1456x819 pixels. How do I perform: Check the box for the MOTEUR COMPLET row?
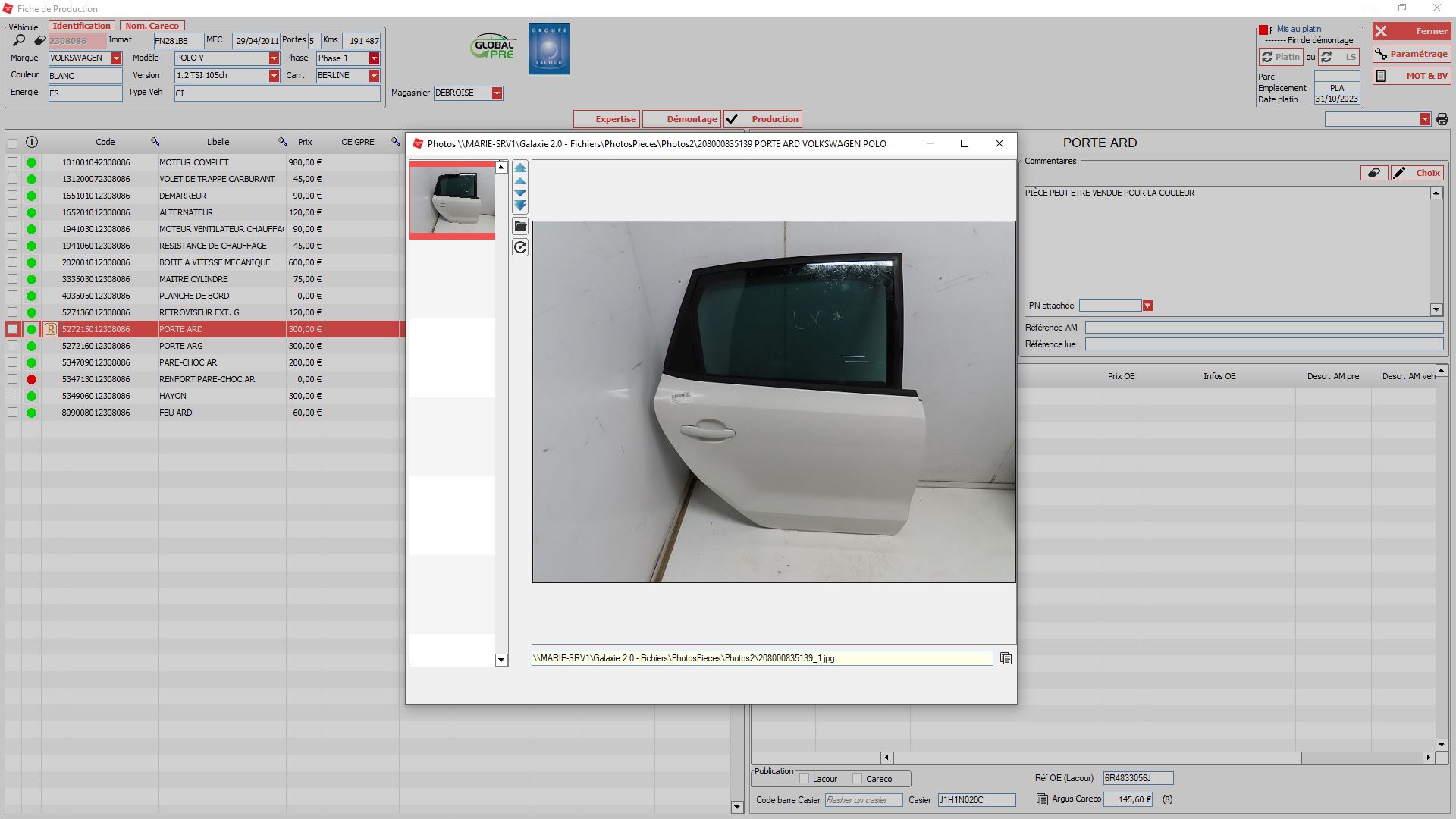[x=13, y=162]
